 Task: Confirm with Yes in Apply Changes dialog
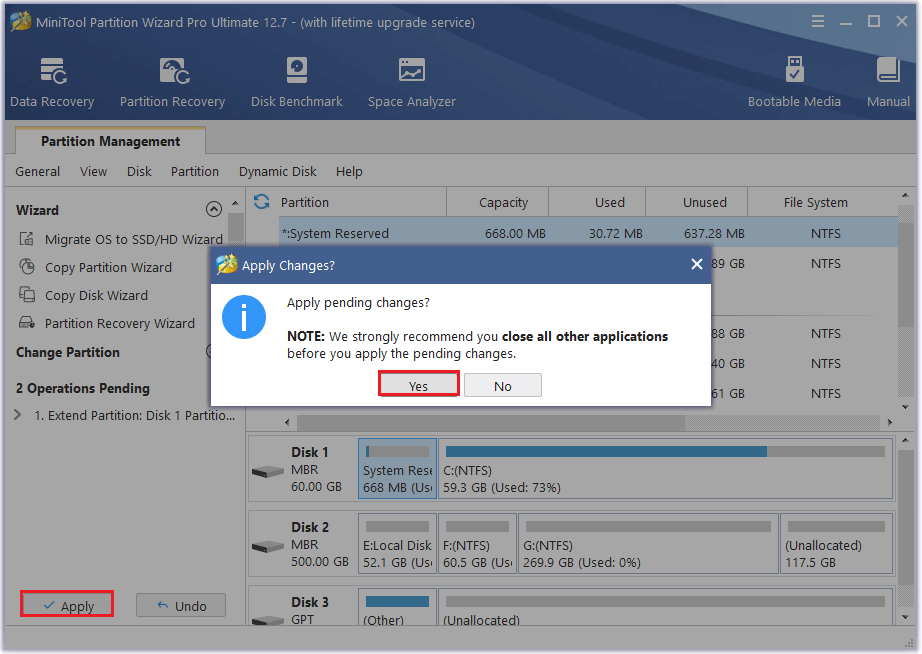(x=418, y=386)
